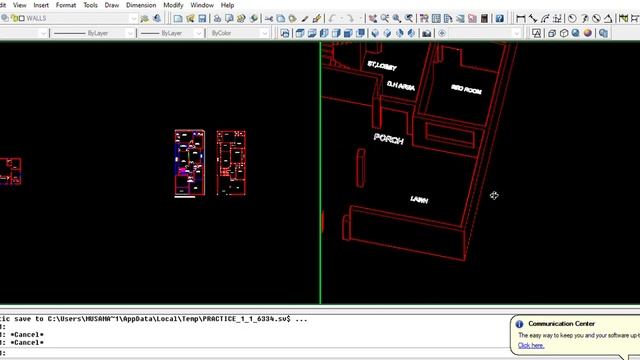Activate the Pan realtime tool
The width and height of the screenshot is (640, 360).
(373, 18)
